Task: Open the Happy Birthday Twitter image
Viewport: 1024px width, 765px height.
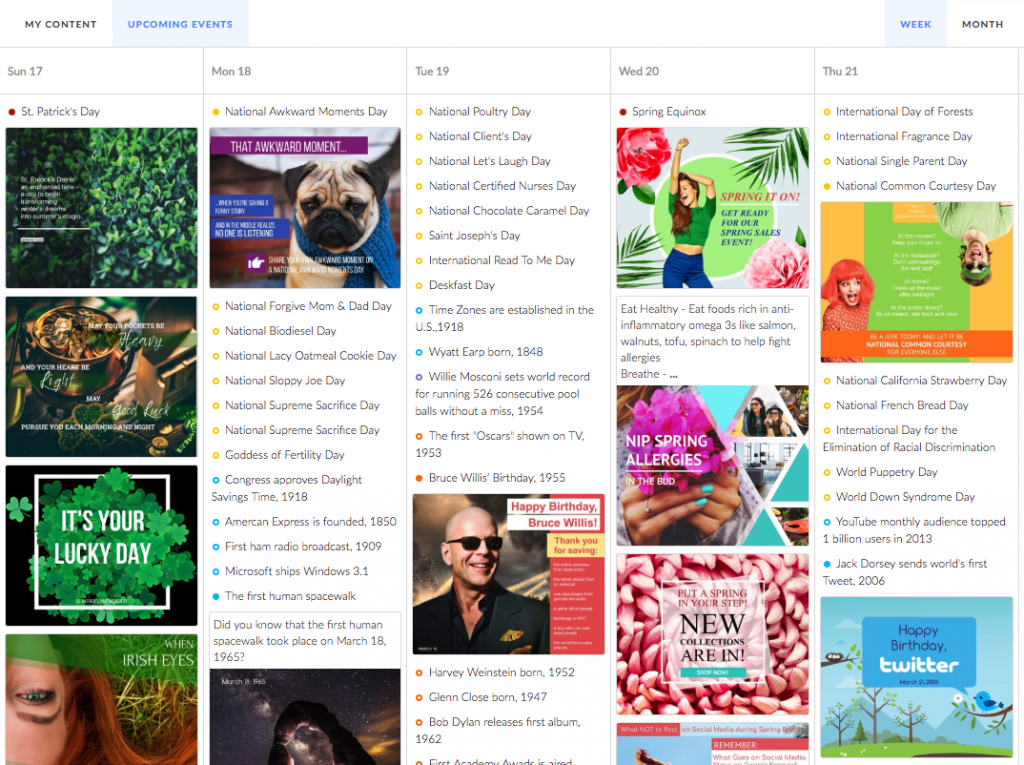Action: click(x=916, y=677)
